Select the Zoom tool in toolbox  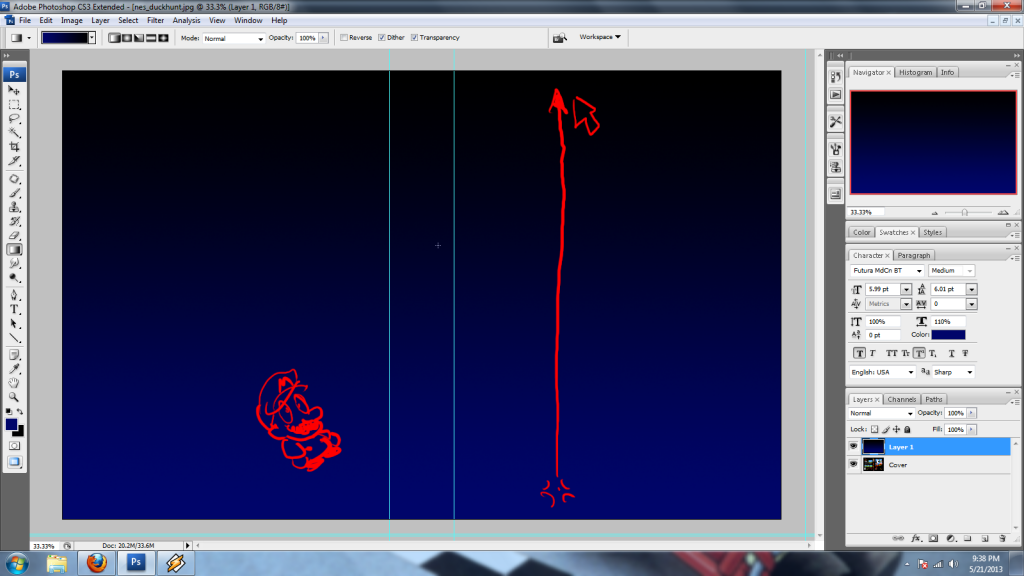(x=14, y=396)
